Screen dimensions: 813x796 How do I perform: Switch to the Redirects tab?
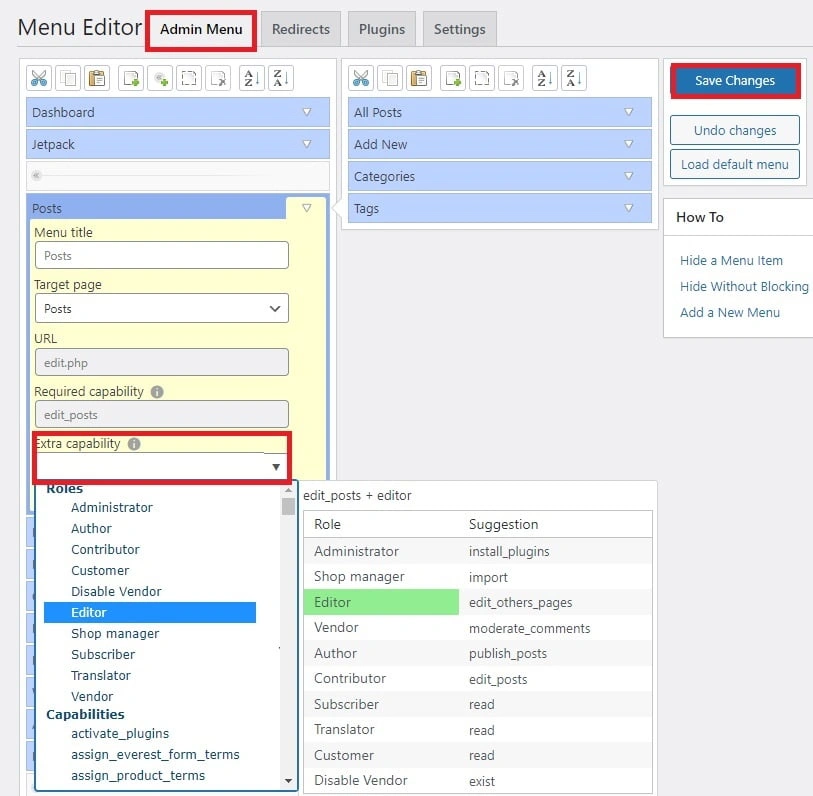[301, 29]
